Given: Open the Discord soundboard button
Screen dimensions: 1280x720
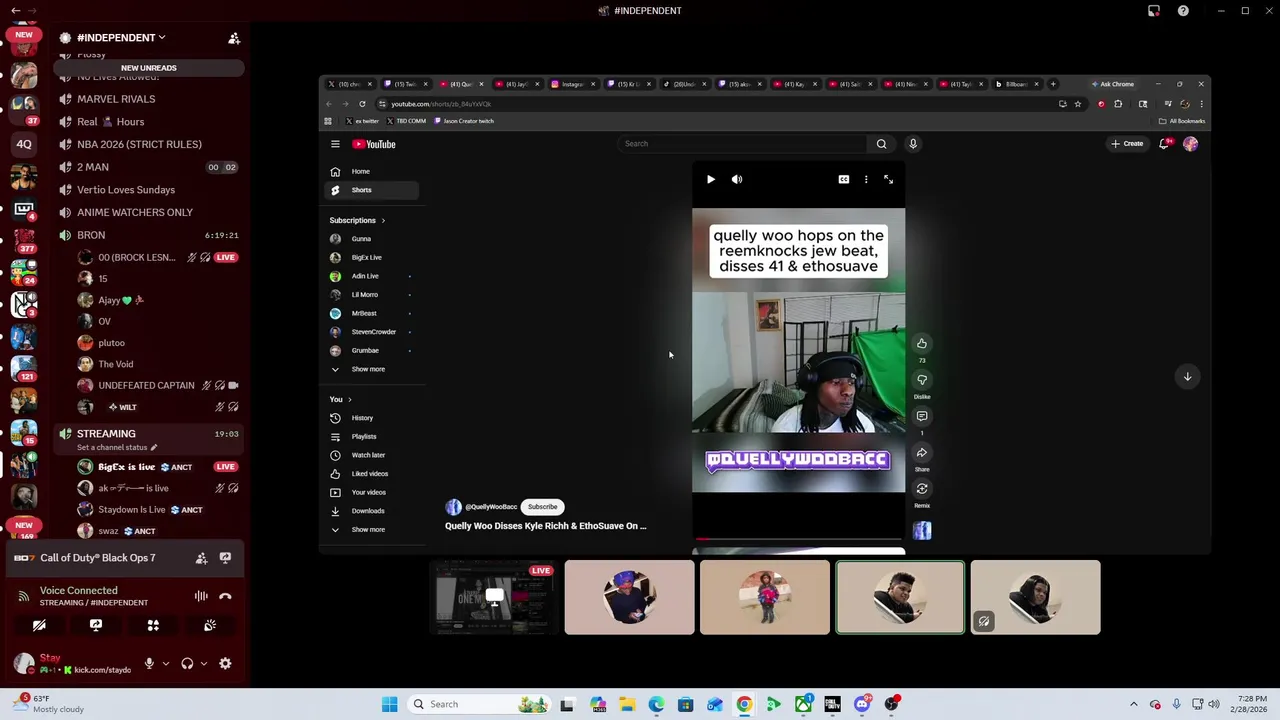Looking at the screenshot, I should (x=210, y=625).
